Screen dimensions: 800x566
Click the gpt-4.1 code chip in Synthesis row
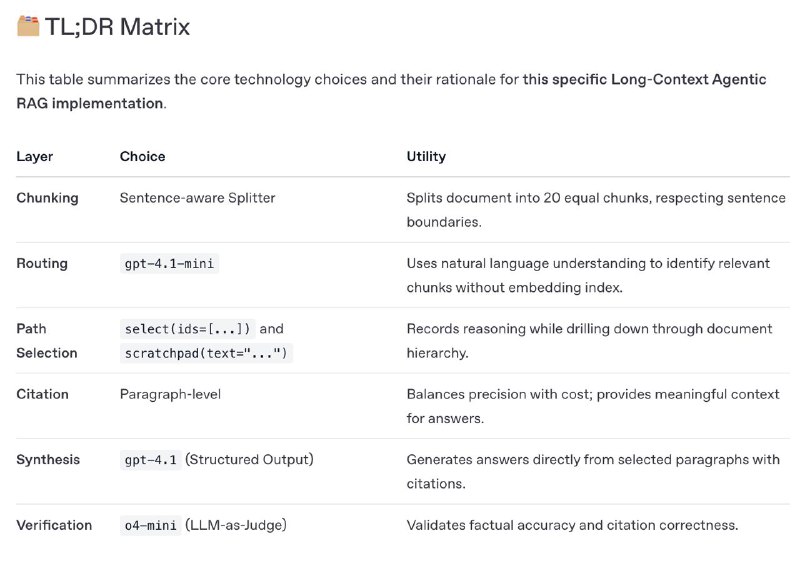(x=150, y=460)
